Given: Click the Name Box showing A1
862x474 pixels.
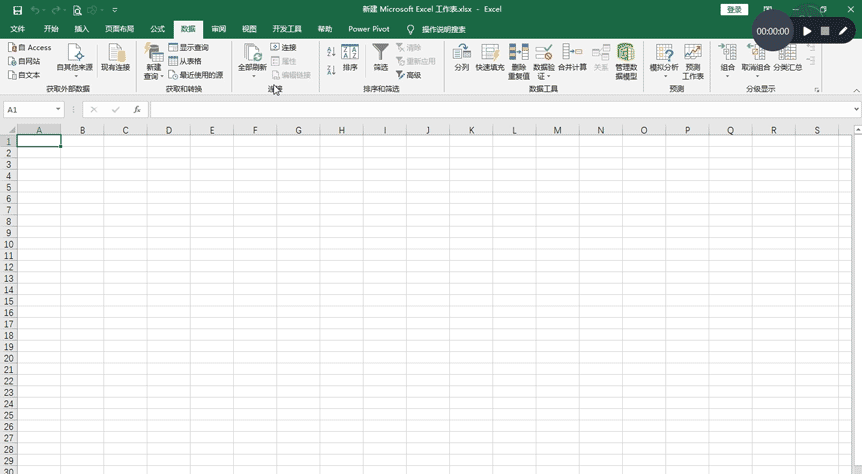Looking at the screenshot, I should coord(29,109).
